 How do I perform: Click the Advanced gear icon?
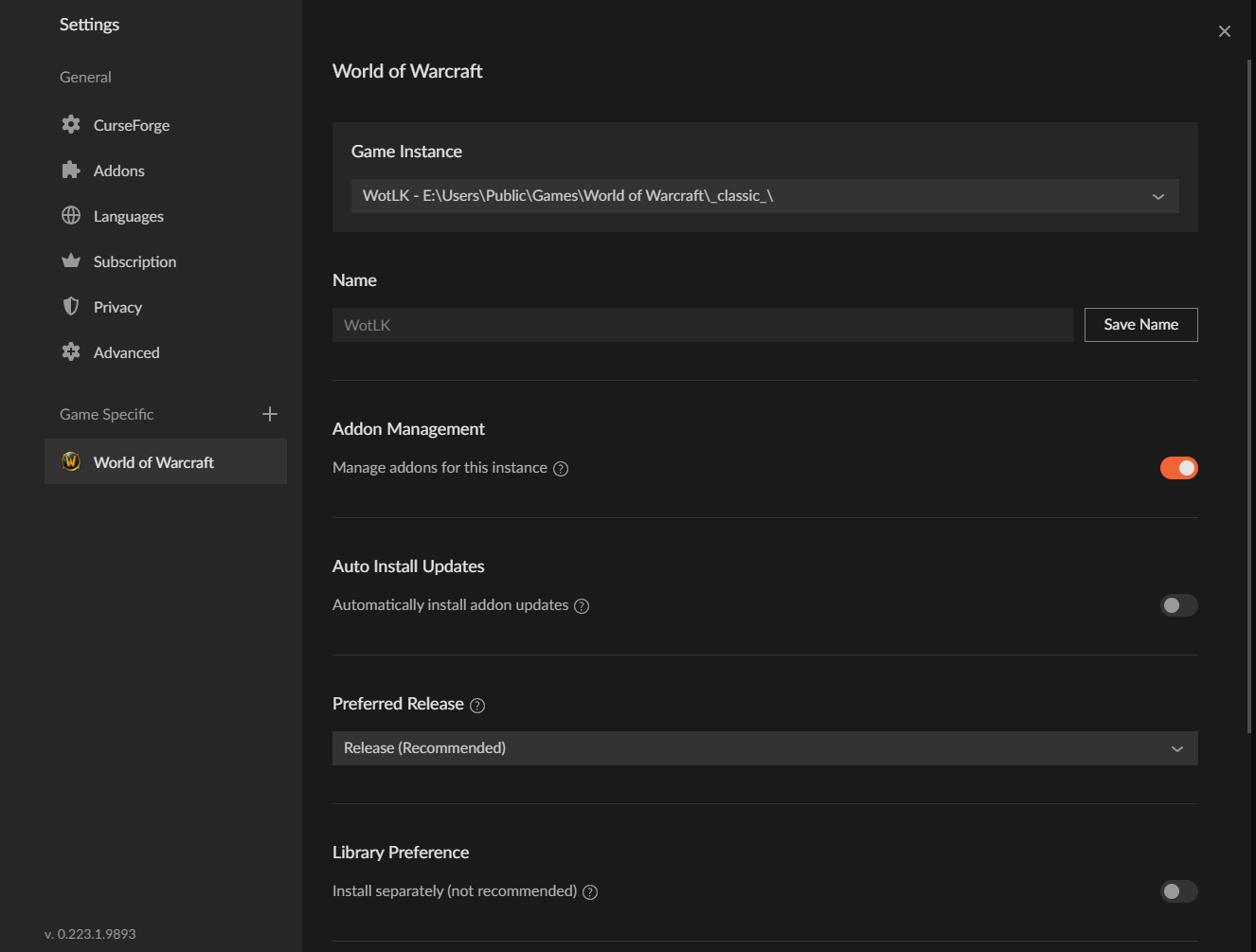click(x=71, y=351)
